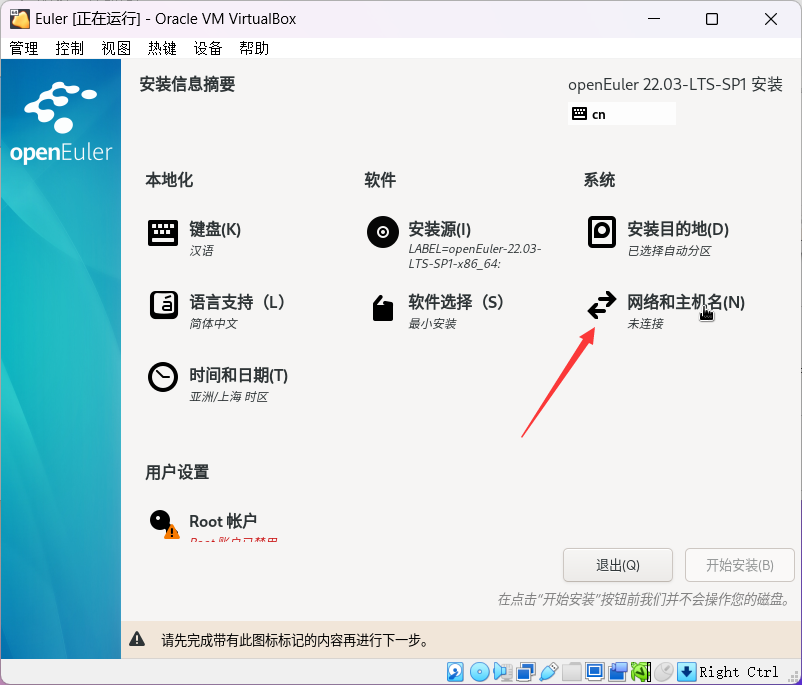Viewport: 802px width, 685px height.
Task: Click the 未连接 network status text
Action: click(x=645, y=323)
